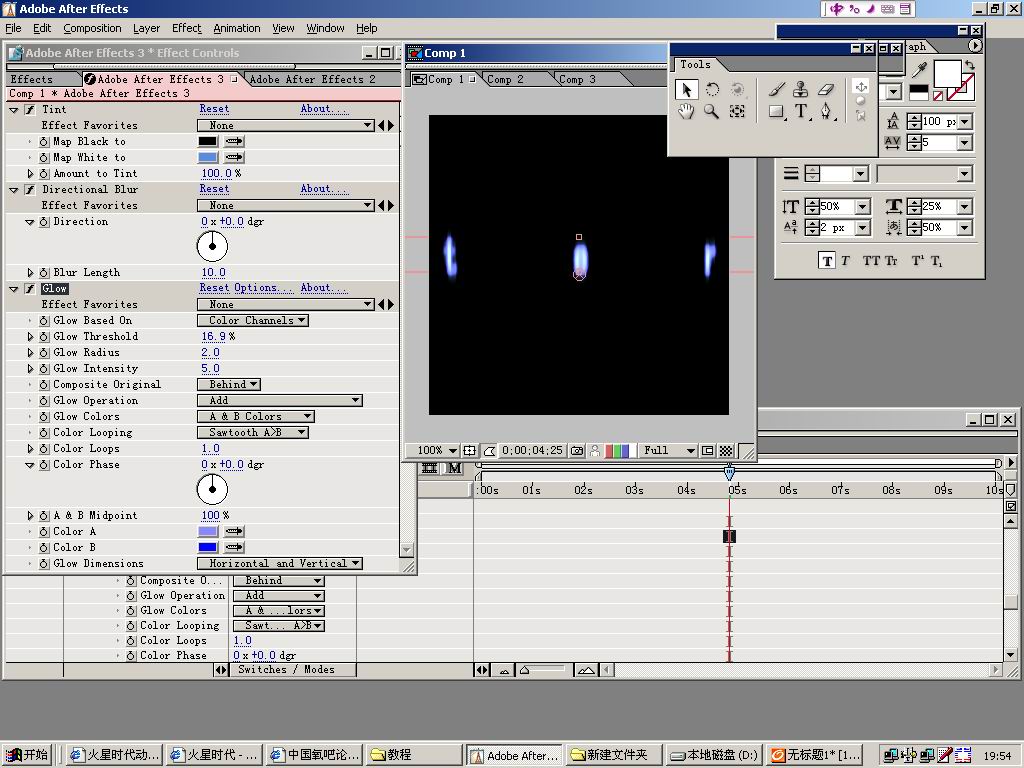Viewport: 1024px width, 768px height.
Task: Select the Eraser tool
Action: (x=826, y=89)
